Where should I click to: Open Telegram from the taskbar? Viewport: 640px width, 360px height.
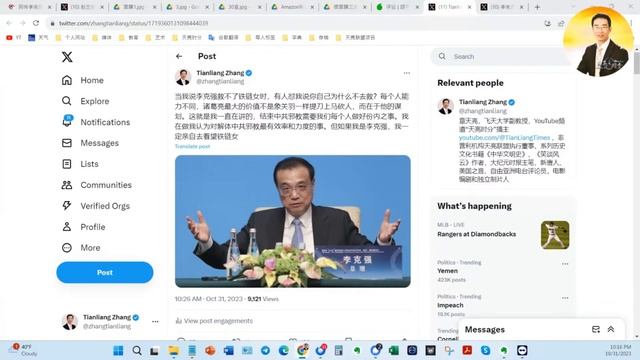[265, 350]
